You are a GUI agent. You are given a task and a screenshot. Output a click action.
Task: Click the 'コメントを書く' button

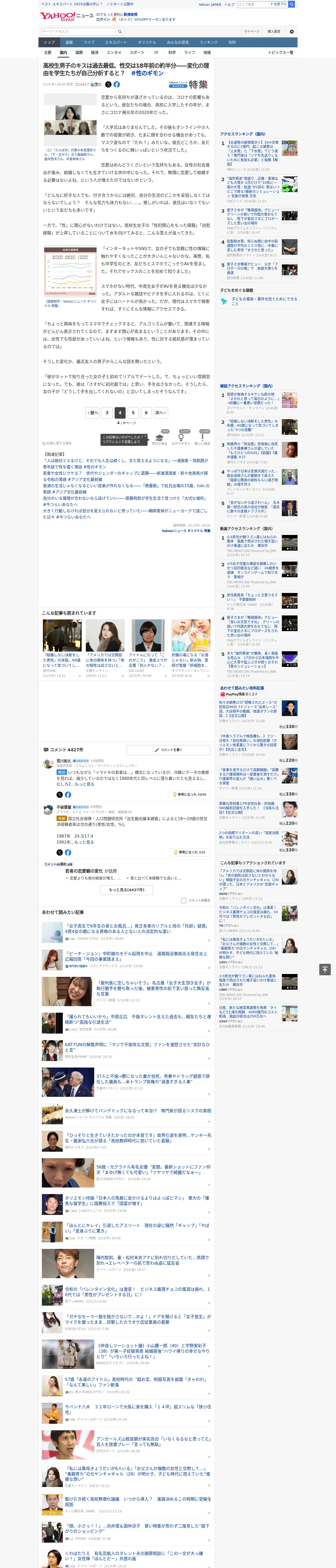pos(169,750)
